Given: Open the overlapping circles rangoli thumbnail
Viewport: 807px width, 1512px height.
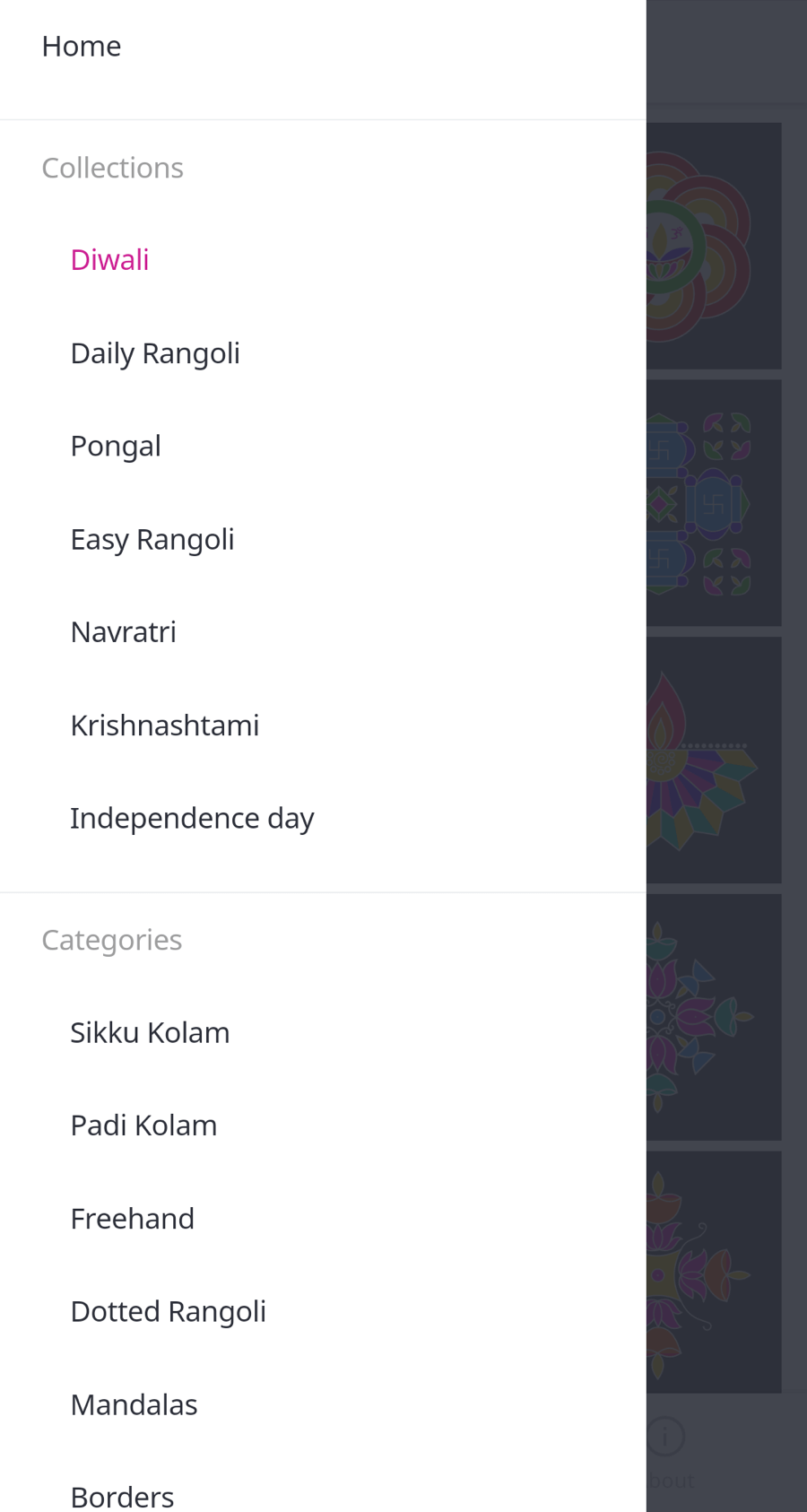Looking at the screenshot, I should point(713,246).
